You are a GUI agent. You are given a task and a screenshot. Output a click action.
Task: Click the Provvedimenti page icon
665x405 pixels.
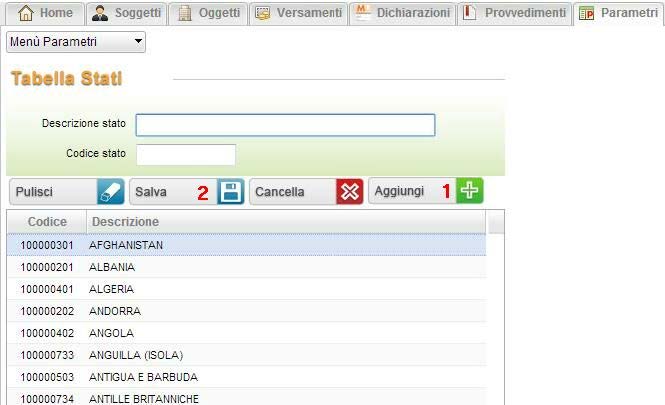[x=469, y=12]
